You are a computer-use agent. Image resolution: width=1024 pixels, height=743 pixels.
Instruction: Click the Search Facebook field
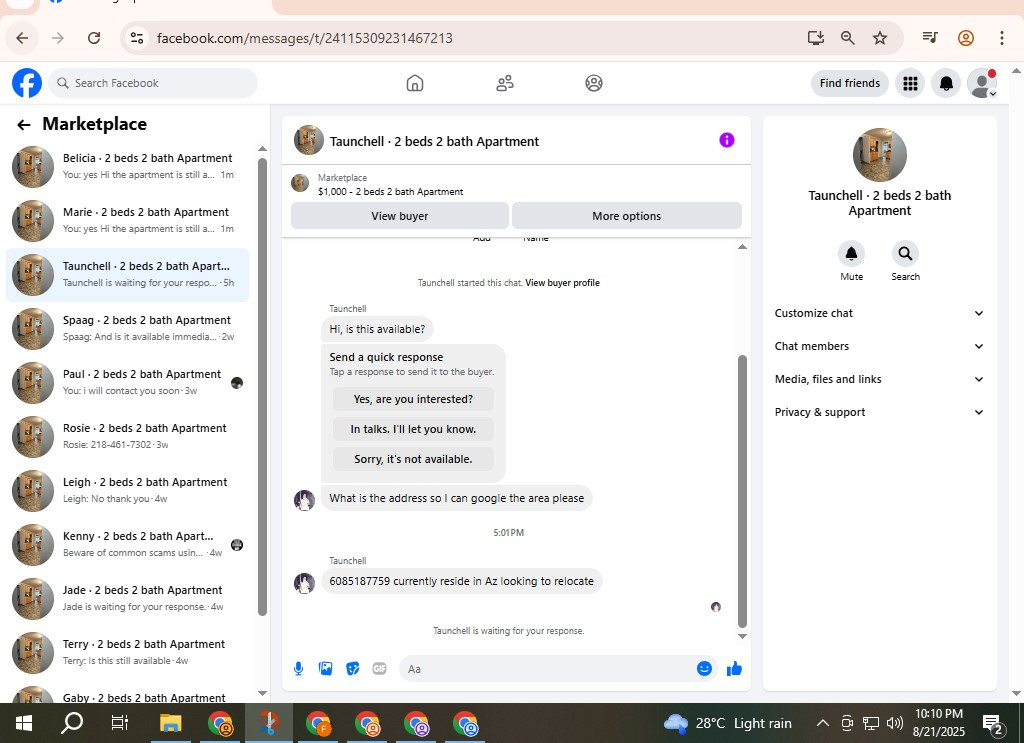coord(153,83)
